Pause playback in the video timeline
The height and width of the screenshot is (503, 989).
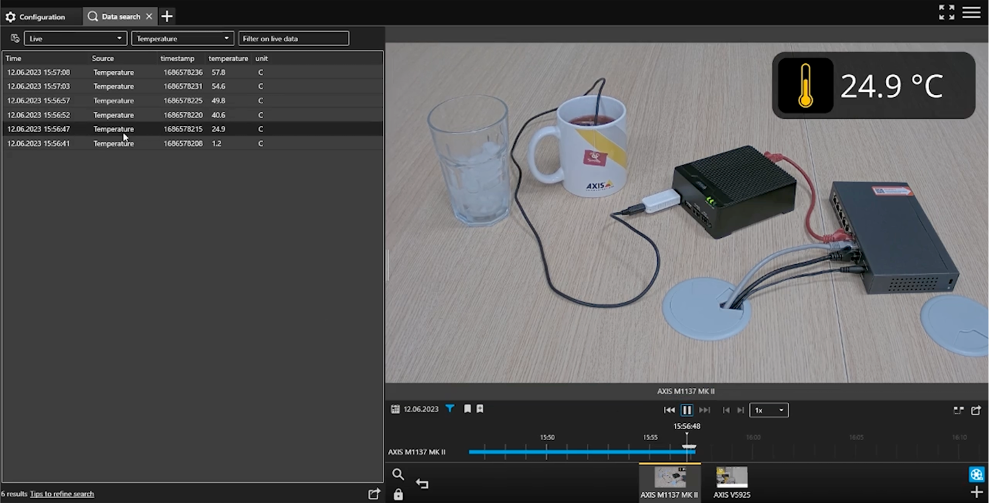tap(687, 410)
